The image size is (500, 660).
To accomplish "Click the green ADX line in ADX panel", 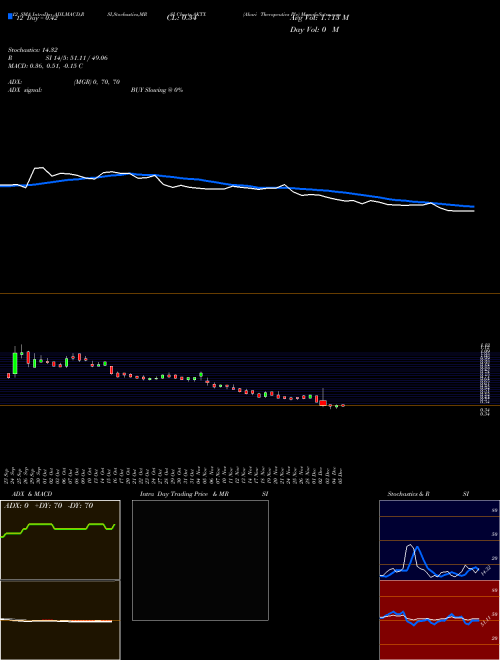I will click(x=58, y=529).
